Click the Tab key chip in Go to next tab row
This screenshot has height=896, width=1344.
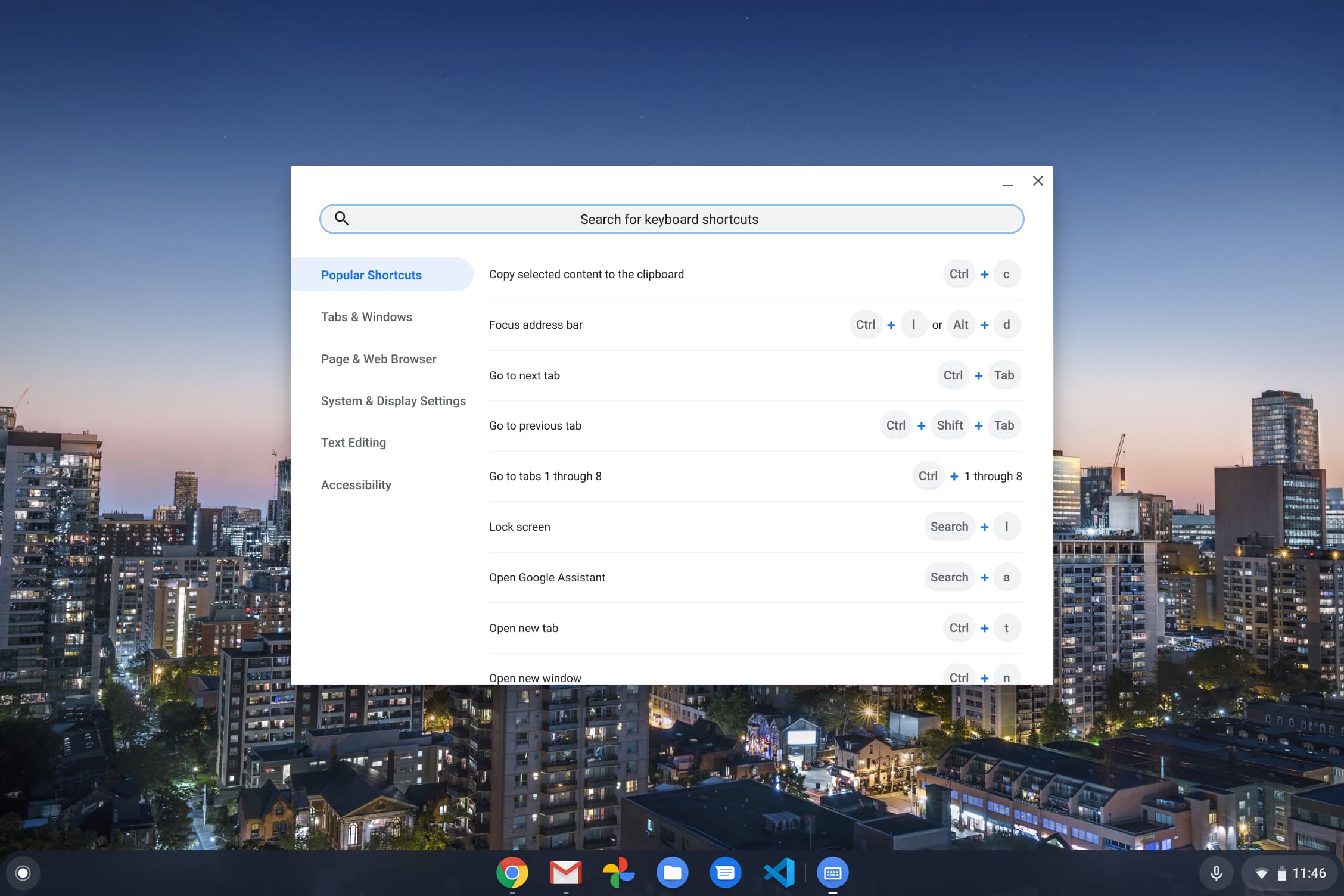[x=1004, y=375]
